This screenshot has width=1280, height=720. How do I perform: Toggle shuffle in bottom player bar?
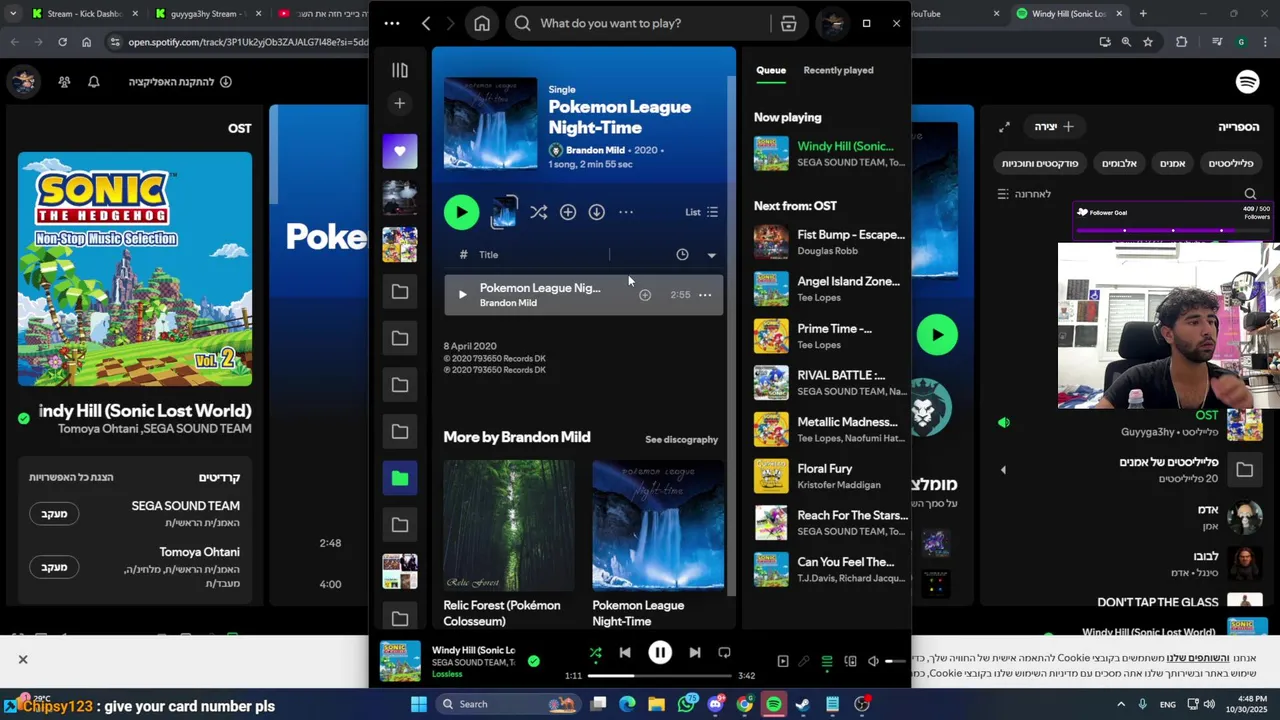tap(595, 653)
